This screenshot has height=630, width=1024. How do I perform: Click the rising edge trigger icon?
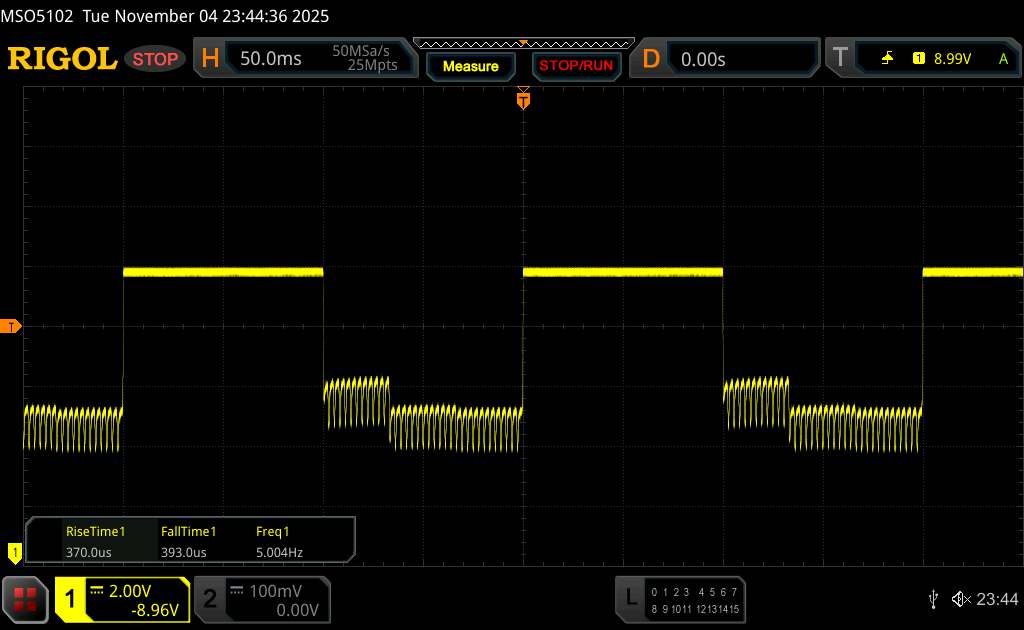(x=887, y=59)
